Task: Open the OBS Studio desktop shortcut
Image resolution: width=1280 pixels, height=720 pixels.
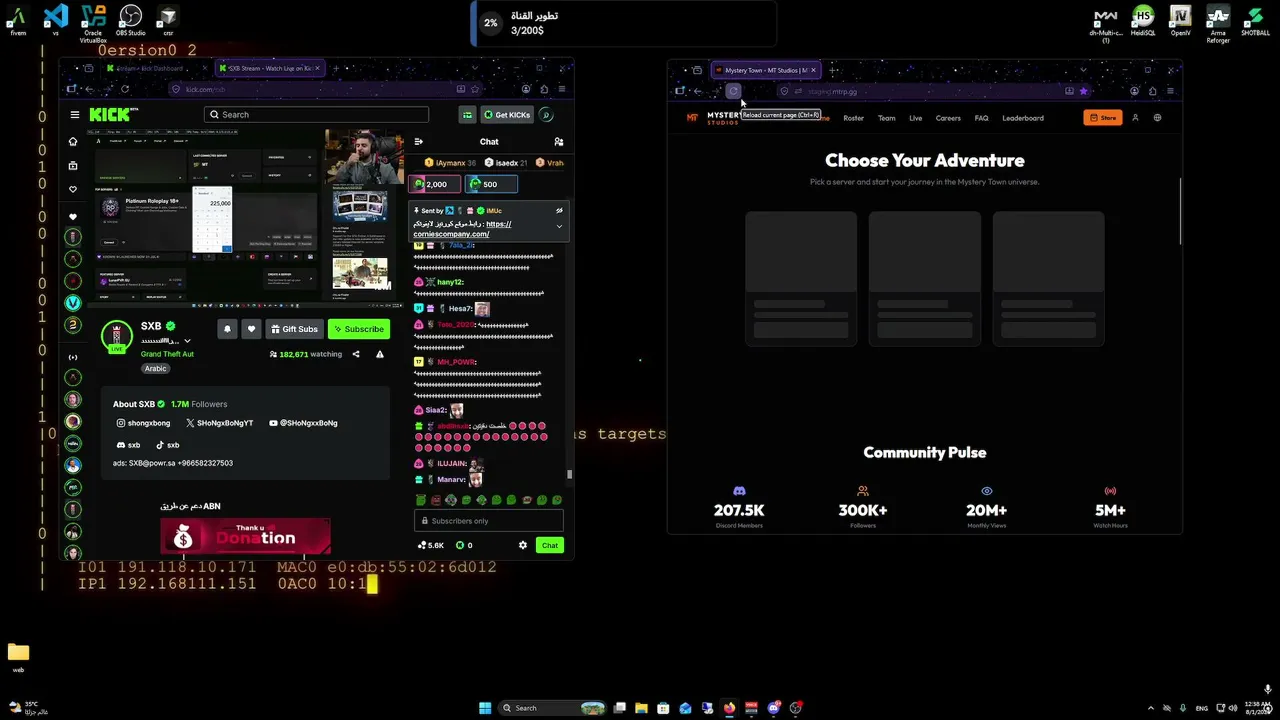Action: coord(130,20)
